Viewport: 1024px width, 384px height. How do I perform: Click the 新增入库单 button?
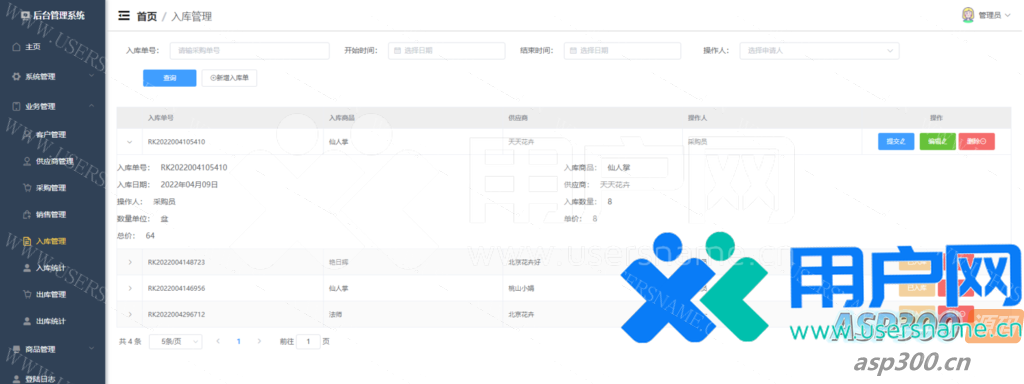[229, 78]
